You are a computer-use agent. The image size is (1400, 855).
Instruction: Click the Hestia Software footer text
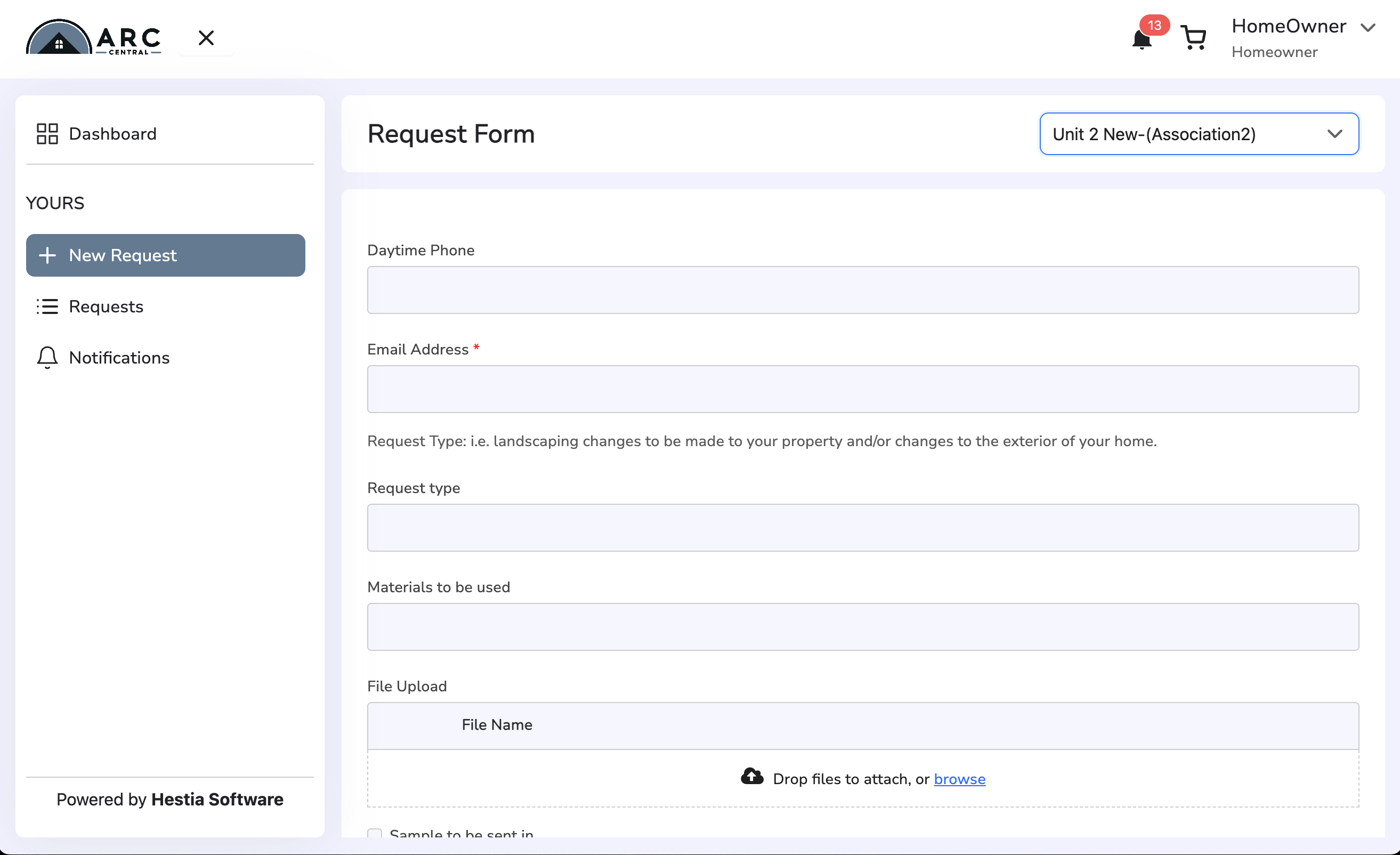[217, 800]
